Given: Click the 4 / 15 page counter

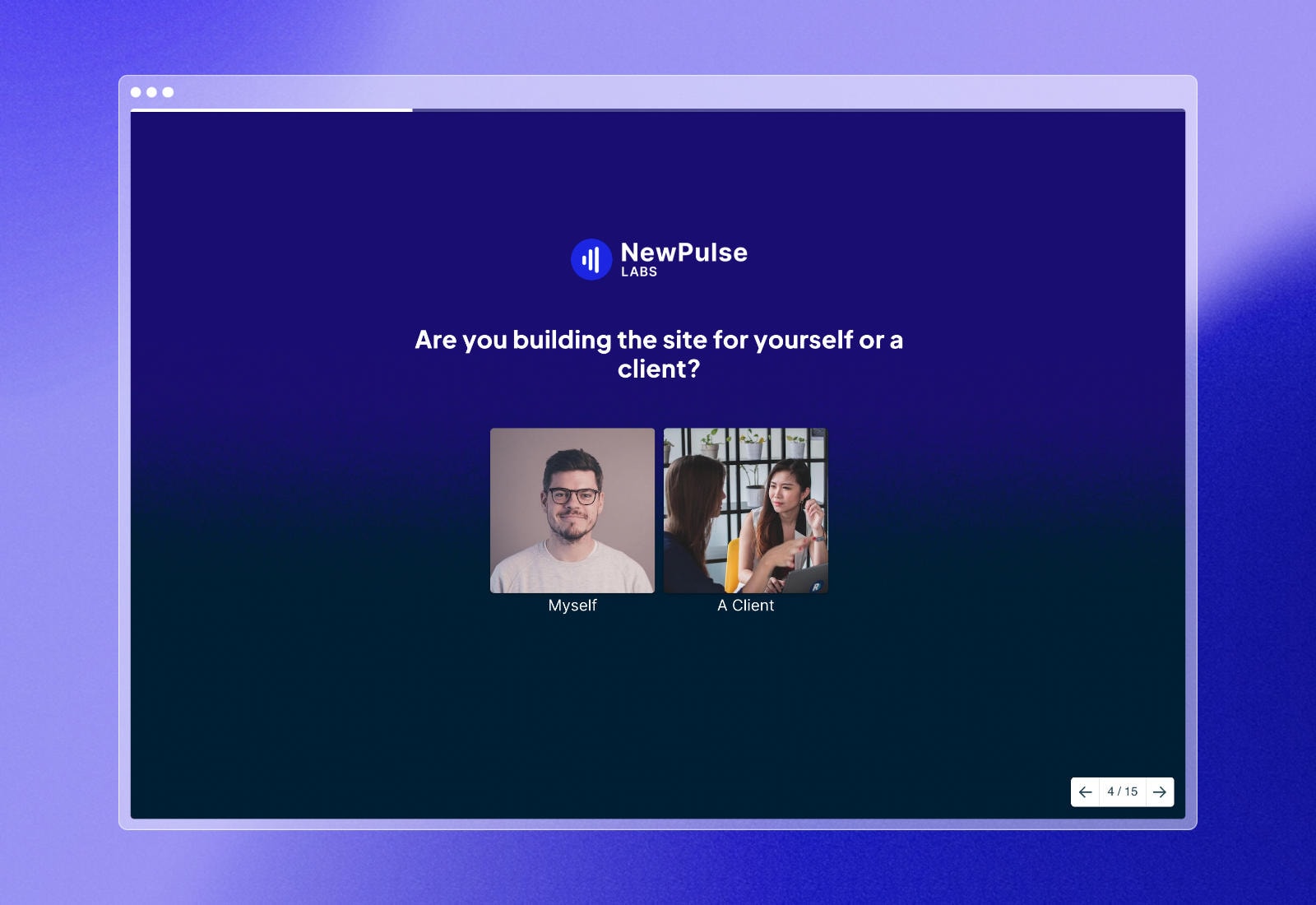Looking at the screenshot, I should 1123,791.
